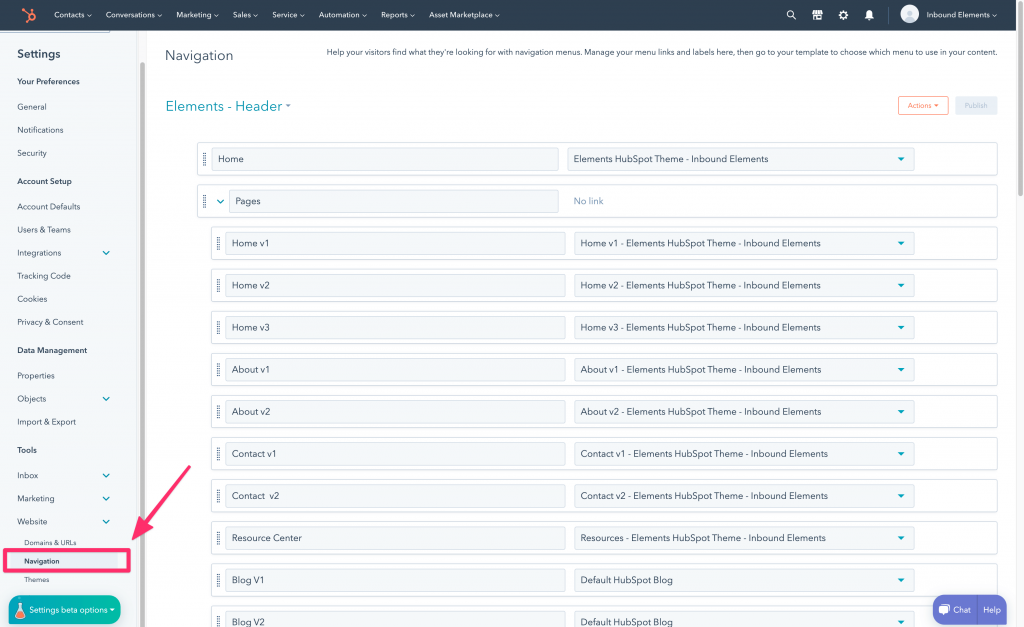1024x627 pixels.
Task: Click the user avatar icon
Action: (x=910, y=14)
